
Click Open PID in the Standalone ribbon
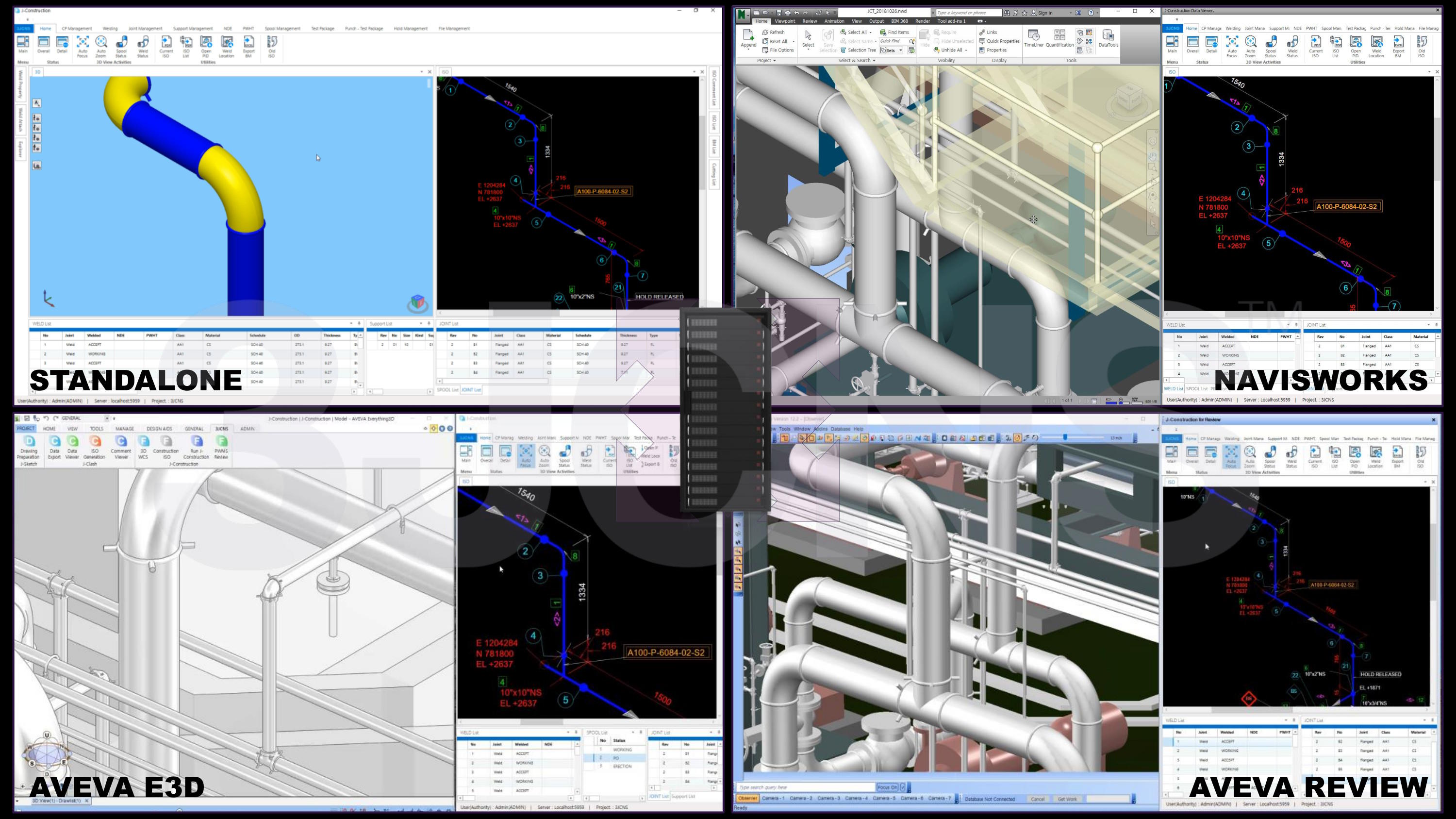click(x=206, y=46)
